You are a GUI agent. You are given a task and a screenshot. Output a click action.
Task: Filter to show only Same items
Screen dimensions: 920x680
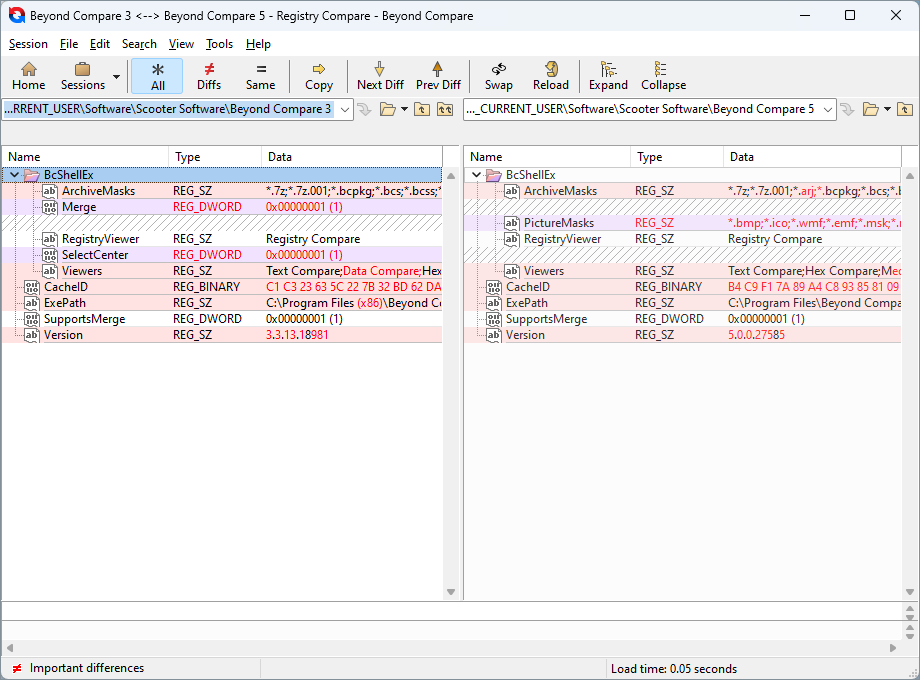(x=260, y=75)
